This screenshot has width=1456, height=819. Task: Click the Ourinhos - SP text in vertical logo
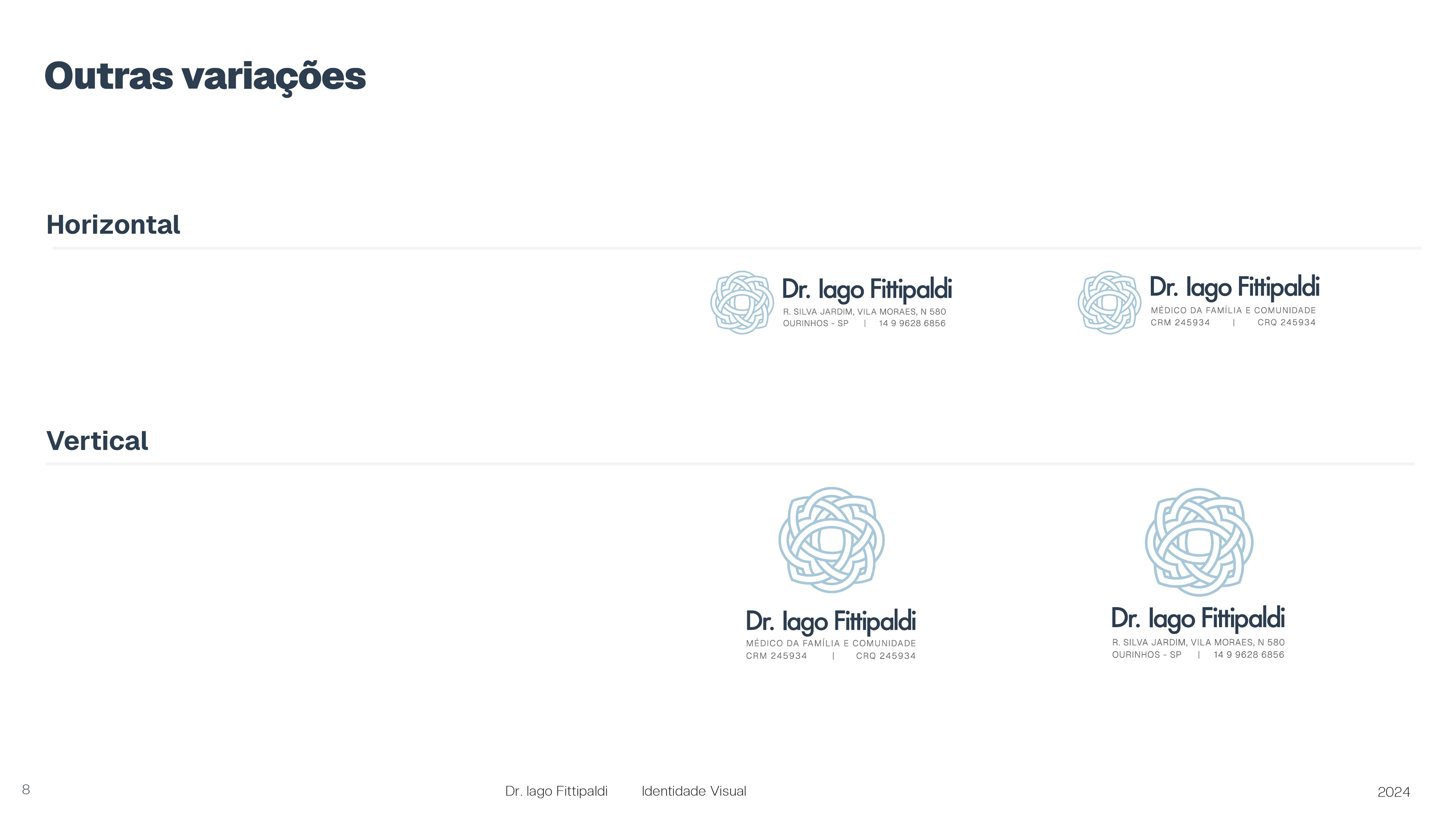coord(1146,654)
